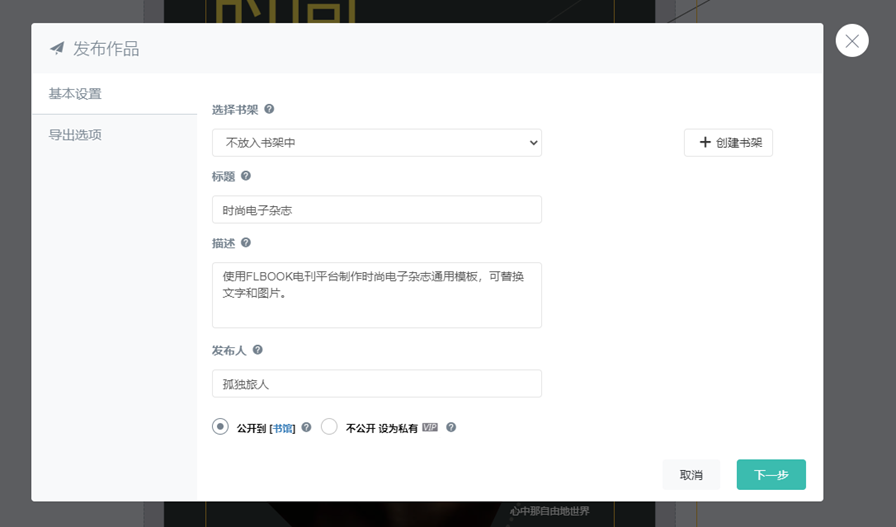Click the 下一步 button
Screen dimensions: 896x527
771,474
